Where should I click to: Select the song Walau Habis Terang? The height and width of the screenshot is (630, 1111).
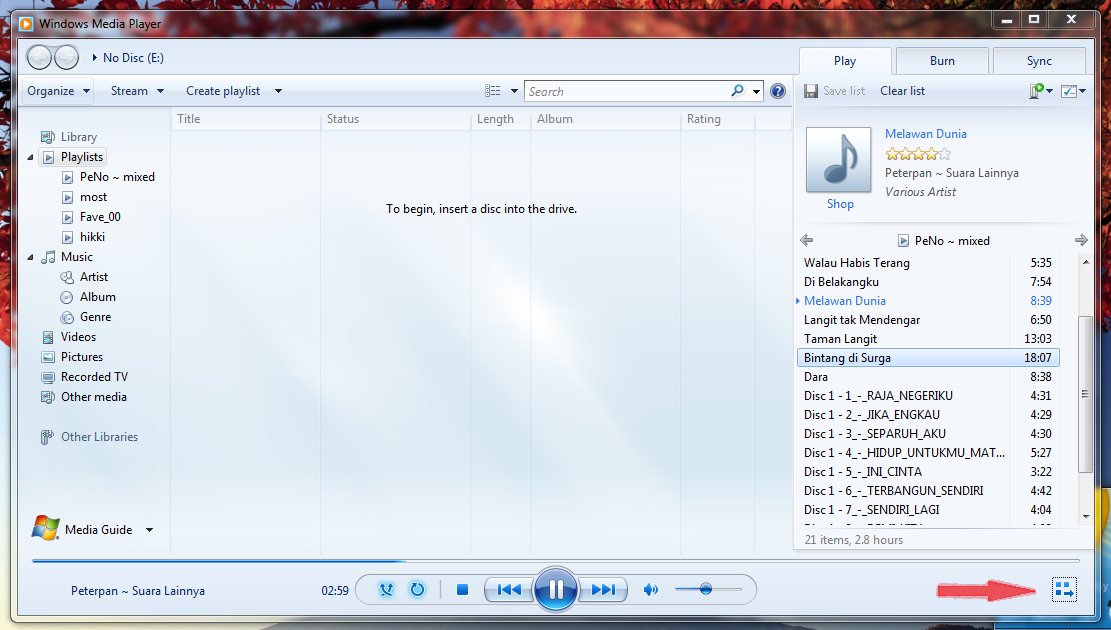tap(928, 263)
